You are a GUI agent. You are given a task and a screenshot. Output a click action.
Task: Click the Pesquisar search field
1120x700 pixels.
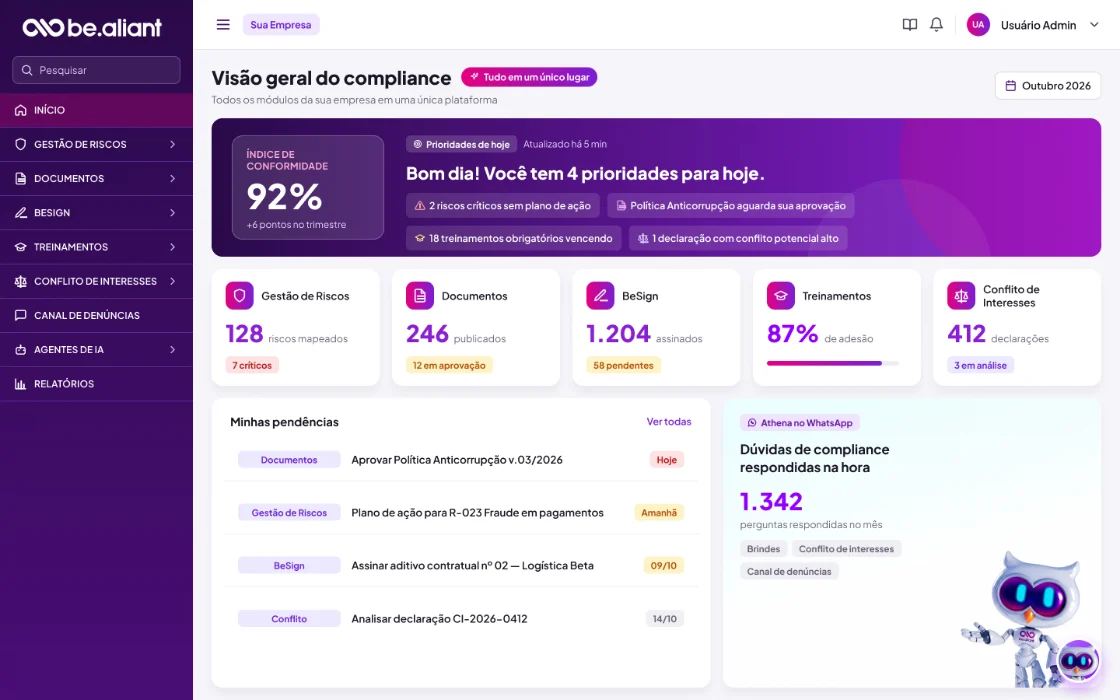tap(96, 70)
